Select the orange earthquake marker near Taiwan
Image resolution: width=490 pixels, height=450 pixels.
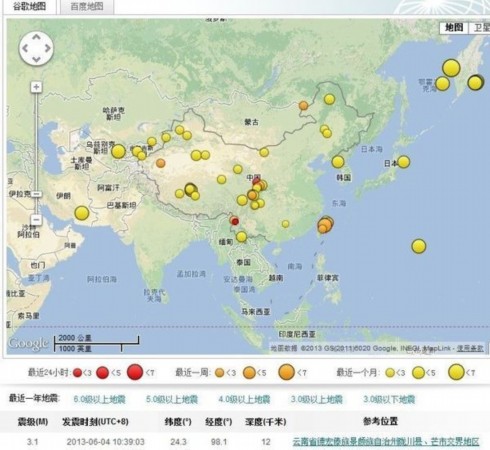point(325,224)
